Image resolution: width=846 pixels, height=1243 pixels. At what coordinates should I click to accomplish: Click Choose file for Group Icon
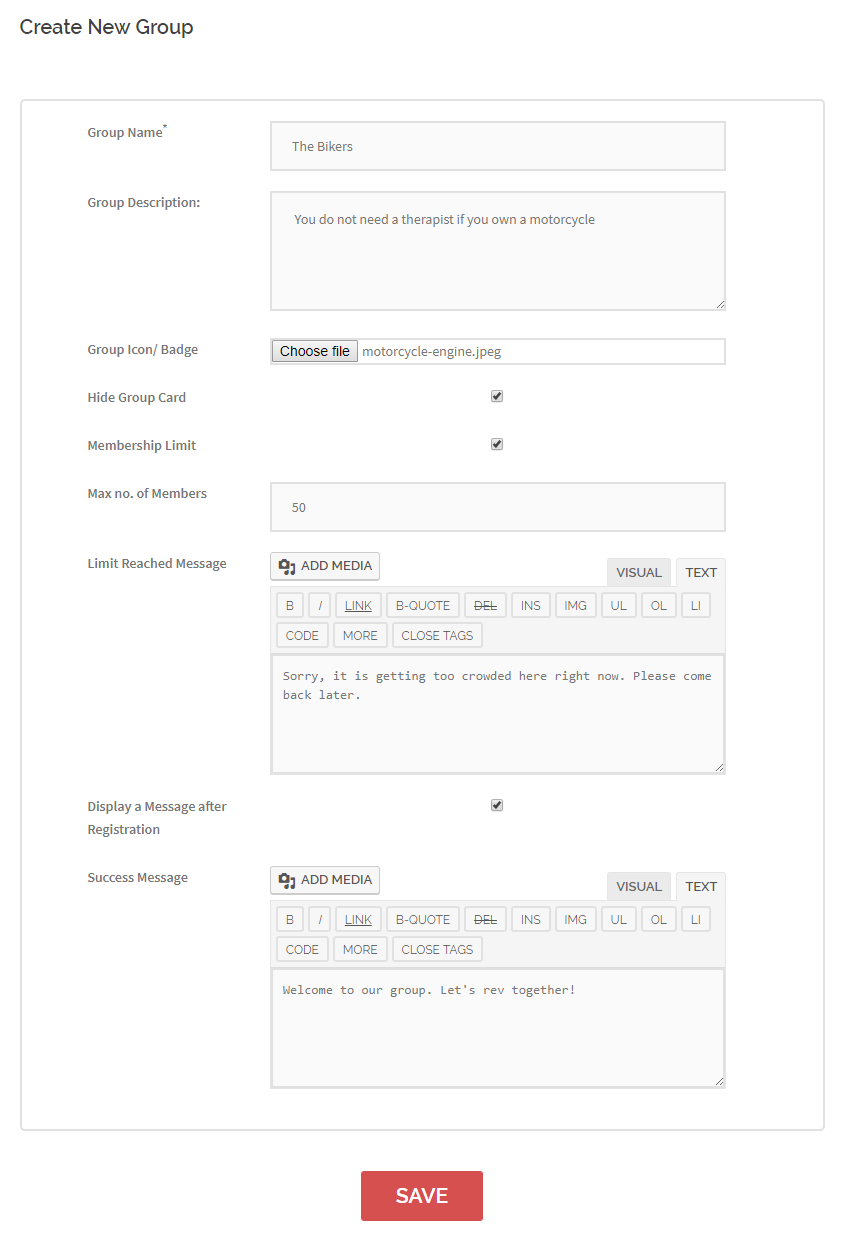click(x=314, y=351)
